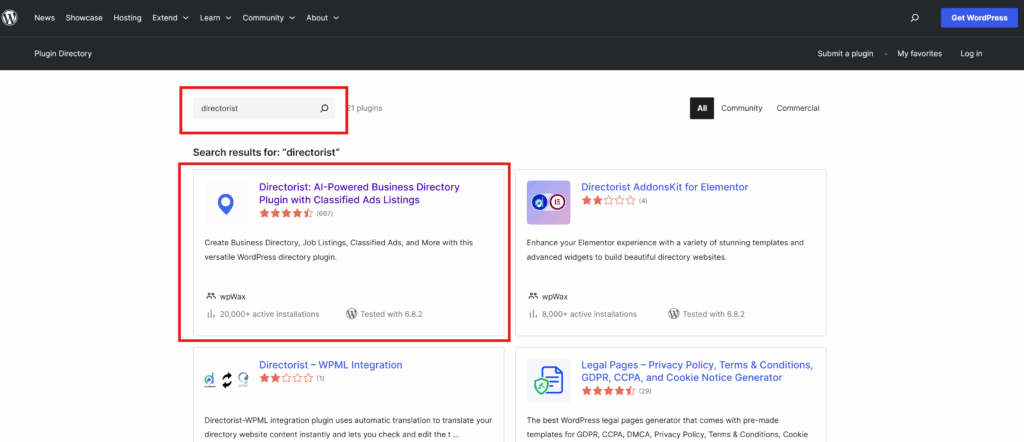
Task: Click the 20,000+ active installations text
Action: click(270, 314)
